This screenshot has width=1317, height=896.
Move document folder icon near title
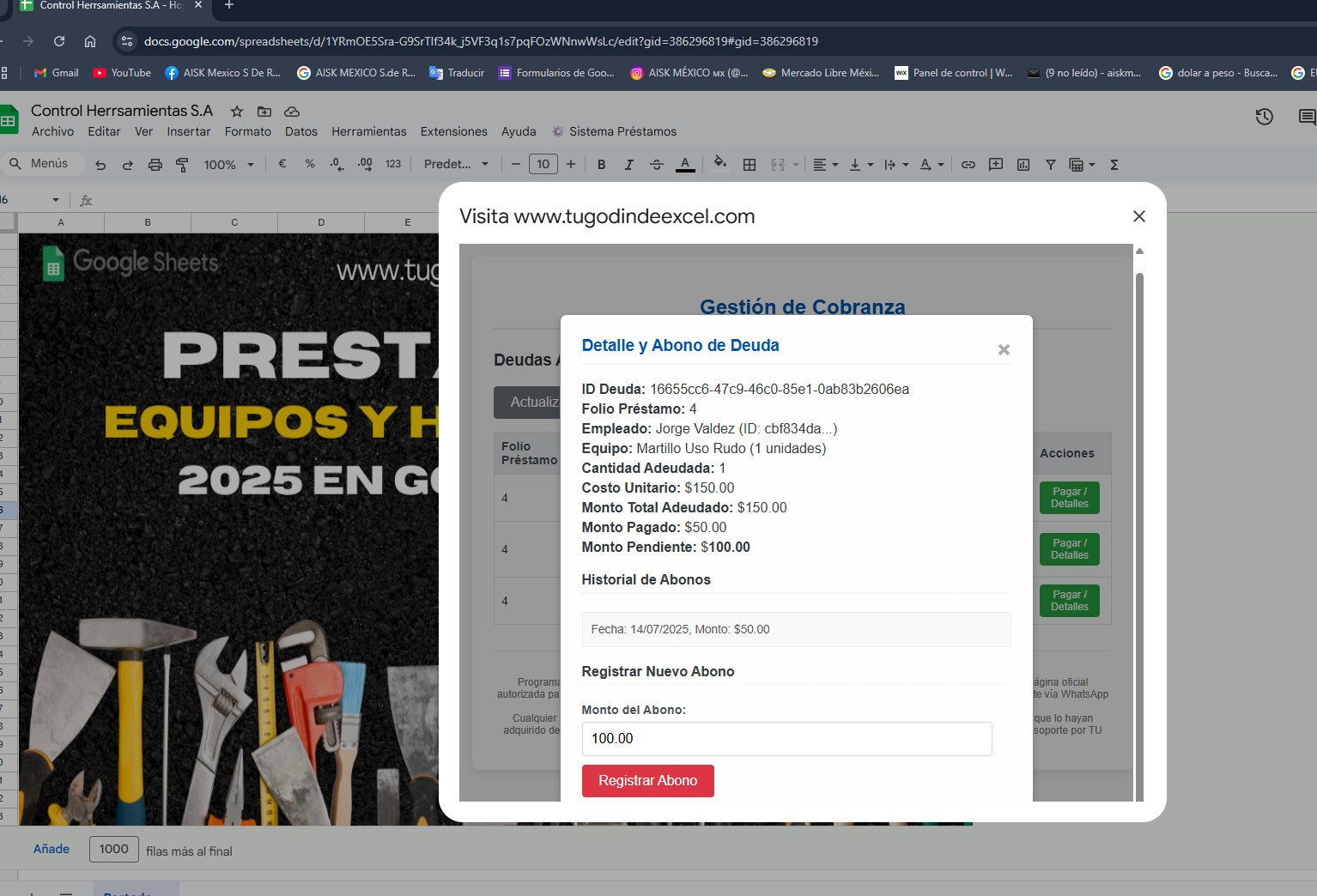(264, 112)
